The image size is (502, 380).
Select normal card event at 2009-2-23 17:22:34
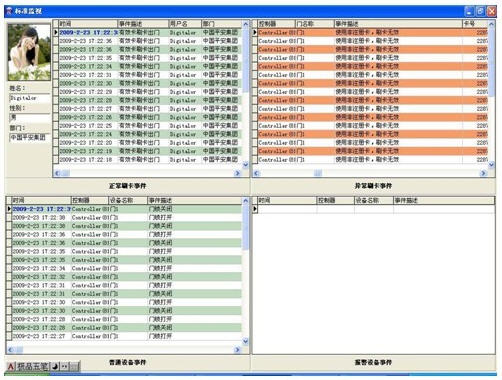(x=151, y=66)
